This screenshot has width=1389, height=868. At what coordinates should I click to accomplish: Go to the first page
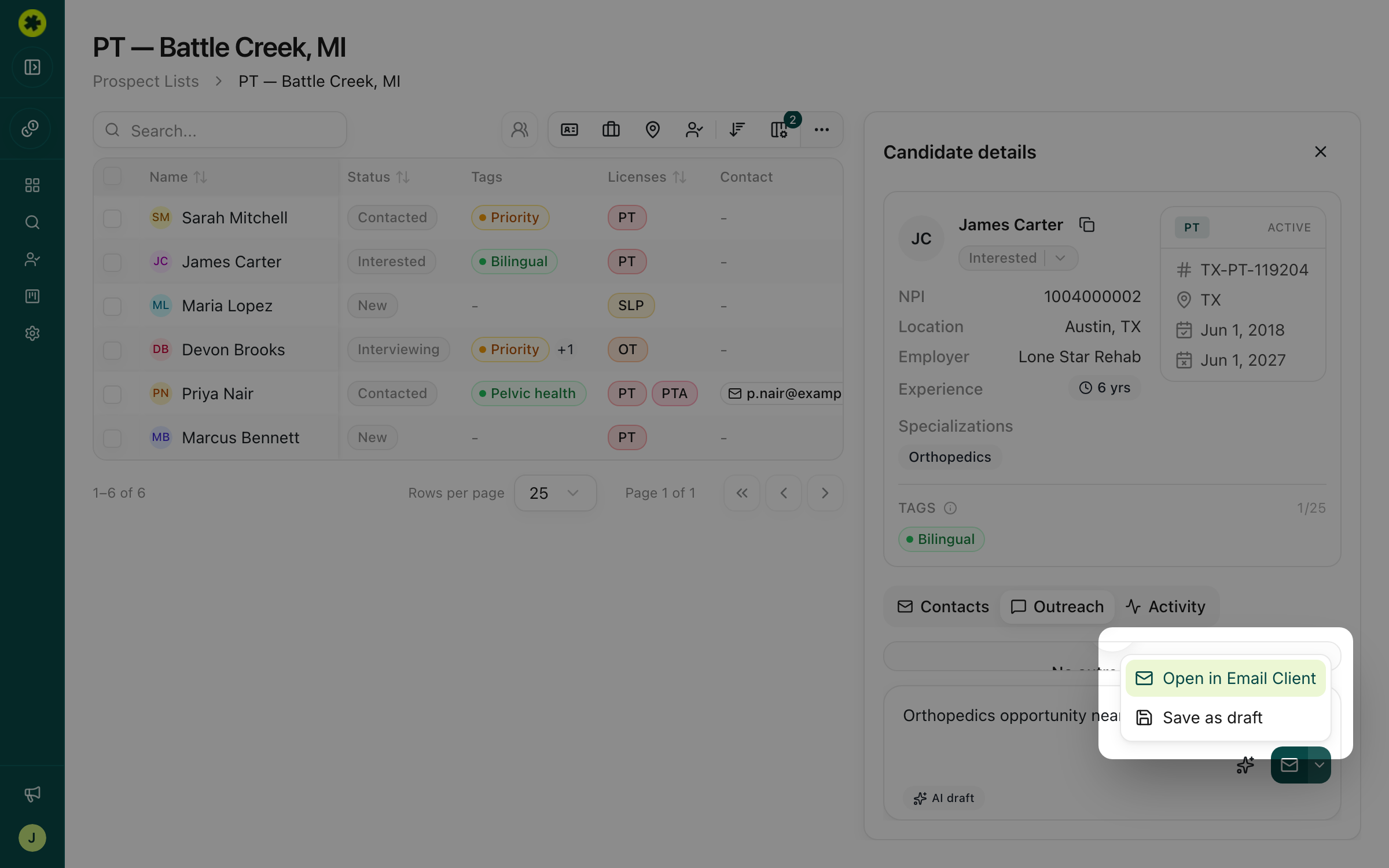click(742, 493)
